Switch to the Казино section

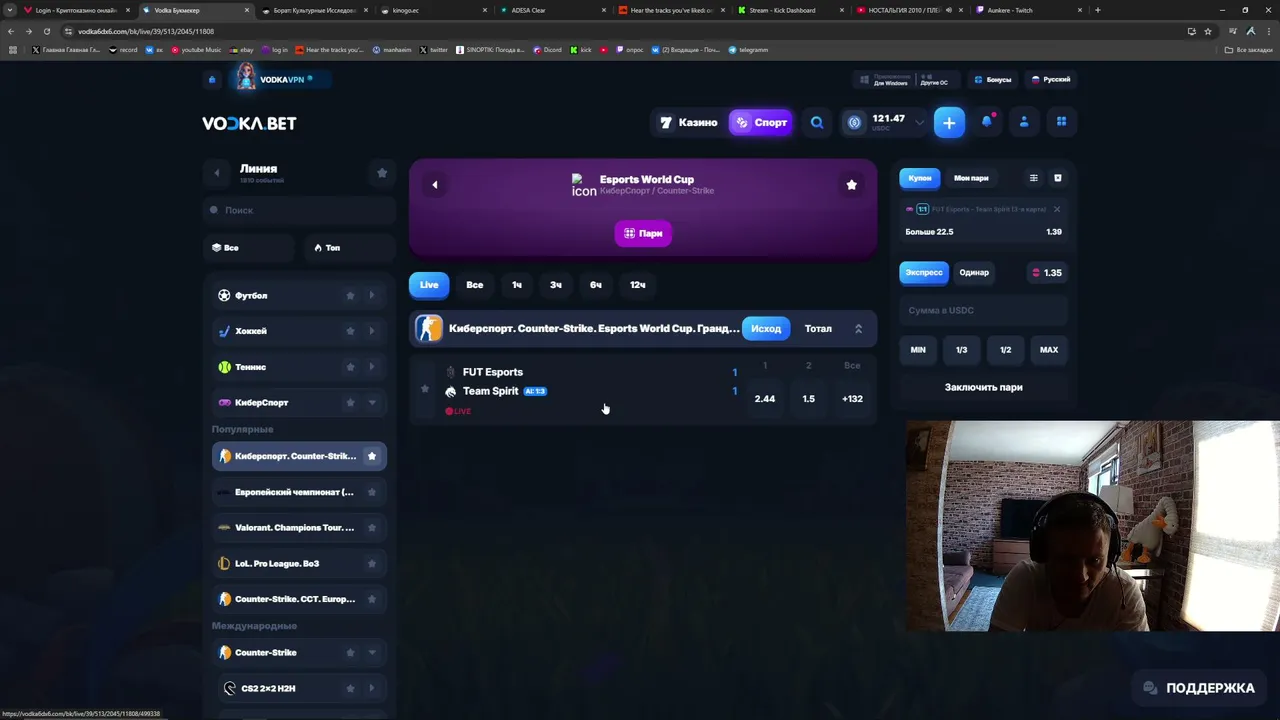pyautogui.click(x=689, y=123)
